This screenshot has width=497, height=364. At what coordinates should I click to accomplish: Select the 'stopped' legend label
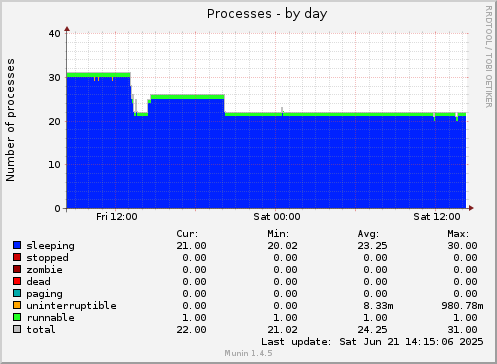coord(47,258)
